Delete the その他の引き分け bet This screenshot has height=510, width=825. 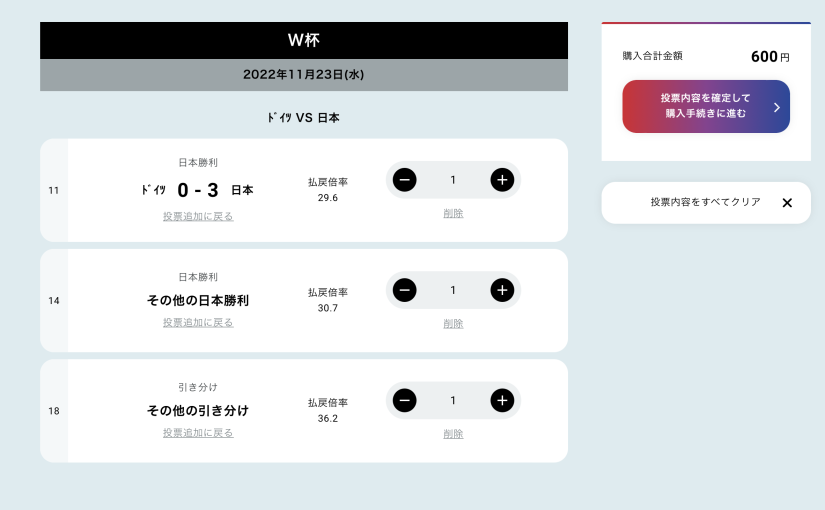pyautogui.click(x=453, y=434)
